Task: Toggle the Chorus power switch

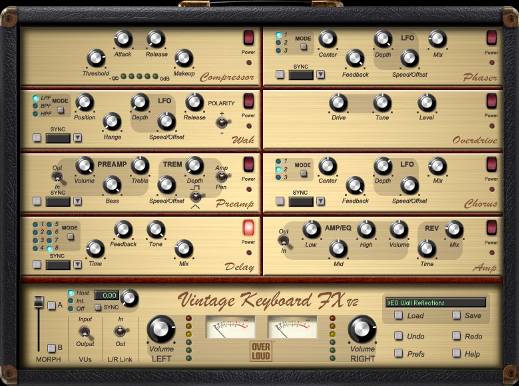Action: point(492,164)
